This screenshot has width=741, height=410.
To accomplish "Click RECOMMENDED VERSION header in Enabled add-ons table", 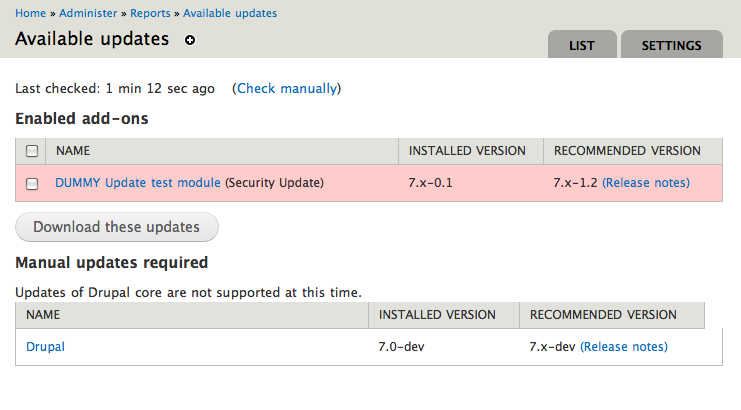I will 627,151.
